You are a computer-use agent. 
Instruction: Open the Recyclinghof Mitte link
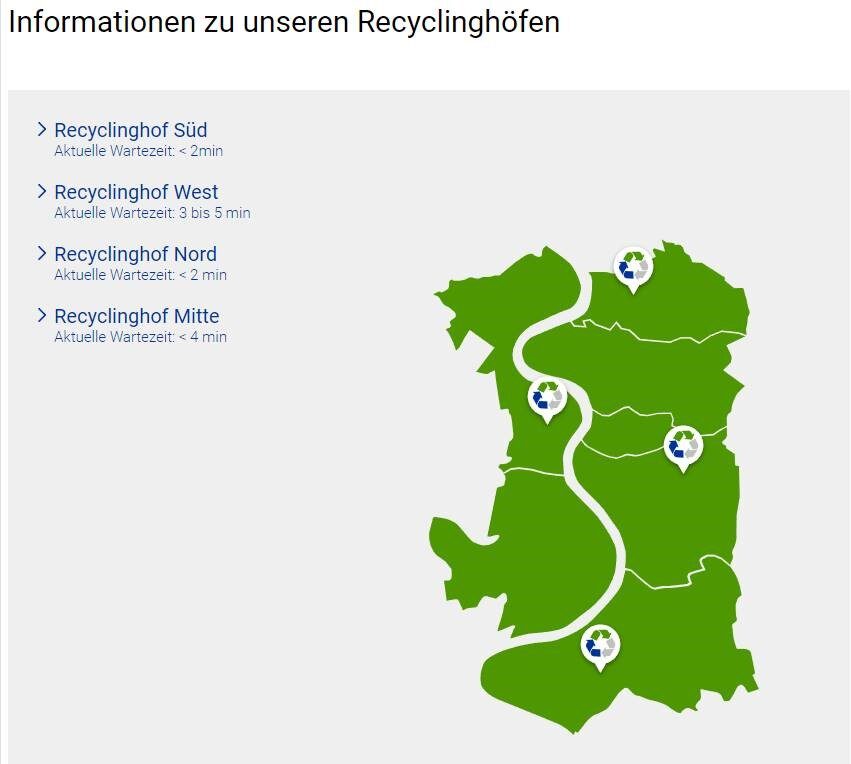136,316
